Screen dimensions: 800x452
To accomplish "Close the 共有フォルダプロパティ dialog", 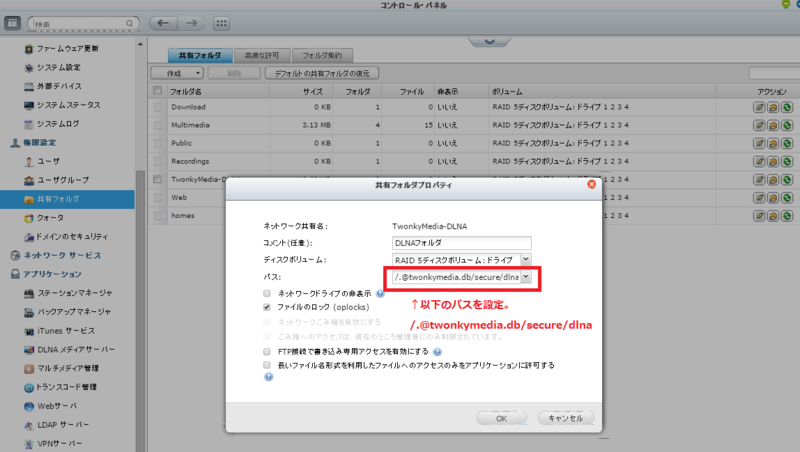I will tap(591, 184).
